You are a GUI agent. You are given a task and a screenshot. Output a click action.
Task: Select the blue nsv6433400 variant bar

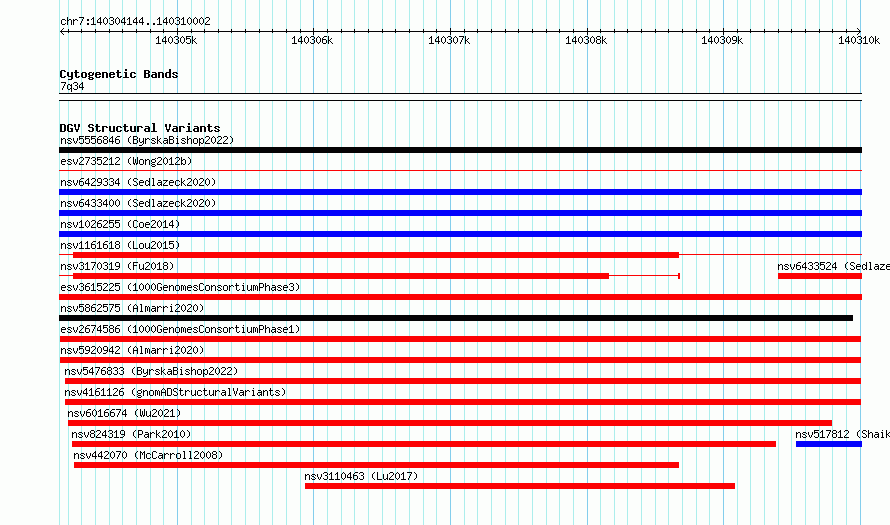tap(460, 213)
